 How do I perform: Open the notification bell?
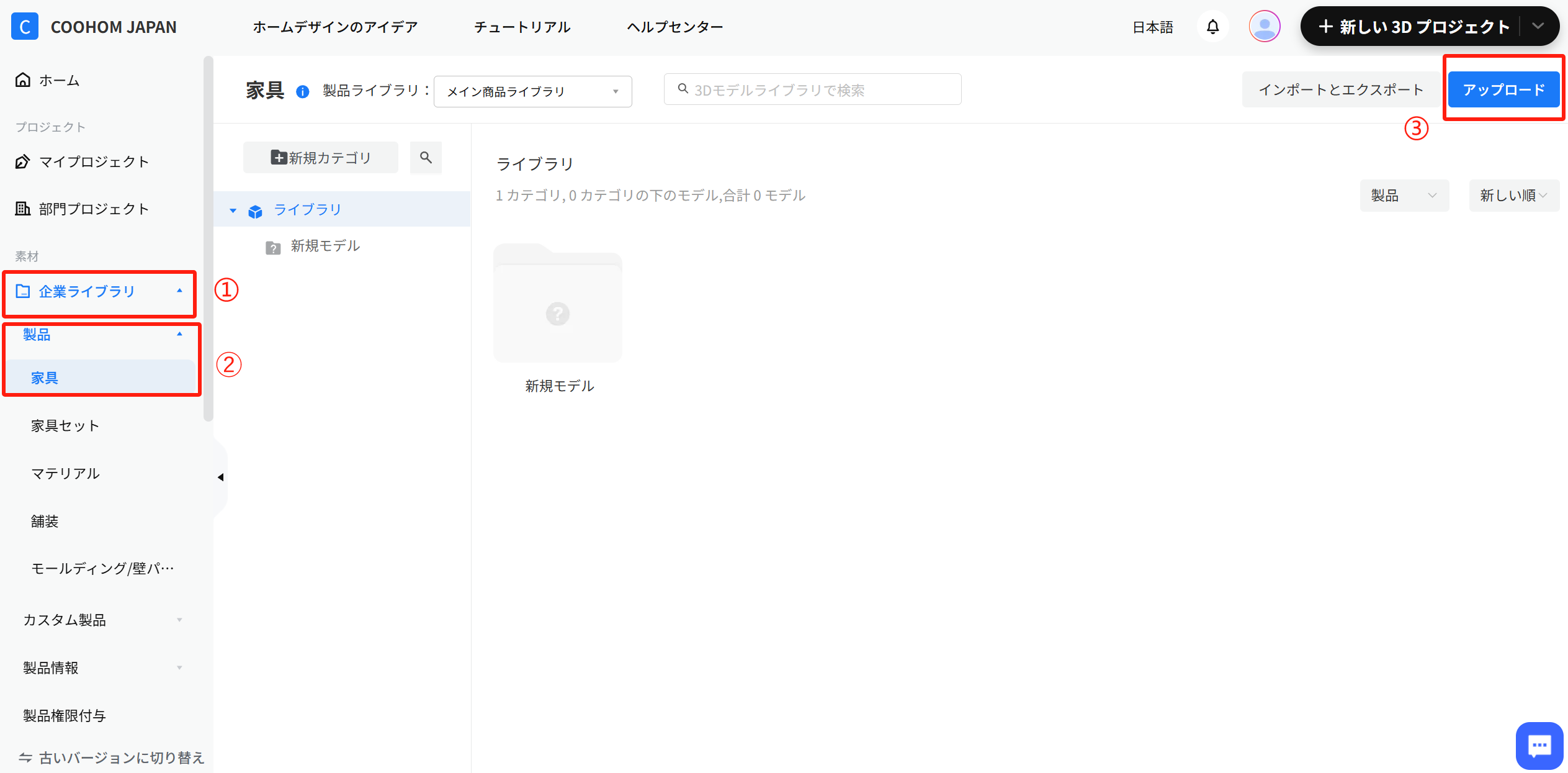pos(1212,27)
